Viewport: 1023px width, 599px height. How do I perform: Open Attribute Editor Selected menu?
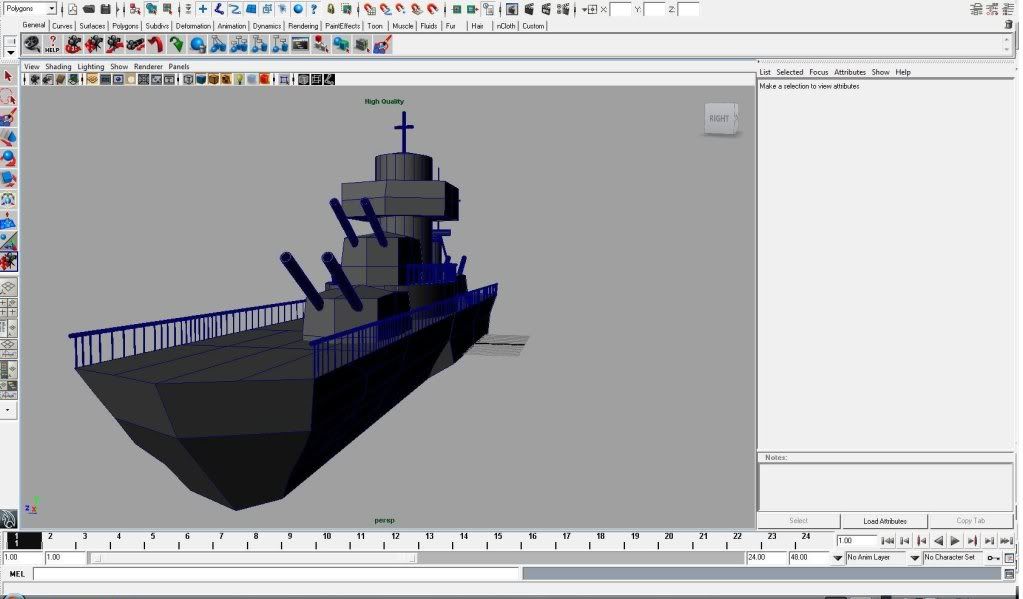[x=789, y=72]
